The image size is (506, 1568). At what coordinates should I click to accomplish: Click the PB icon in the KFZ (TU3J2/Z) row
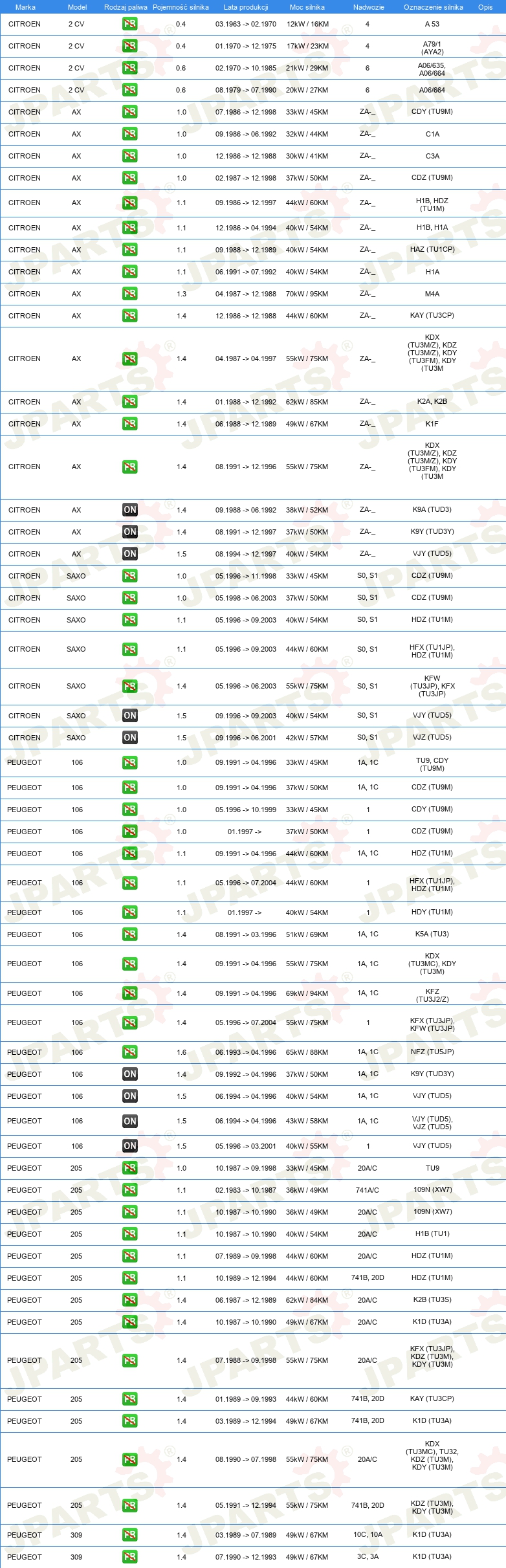coord(130,993)
